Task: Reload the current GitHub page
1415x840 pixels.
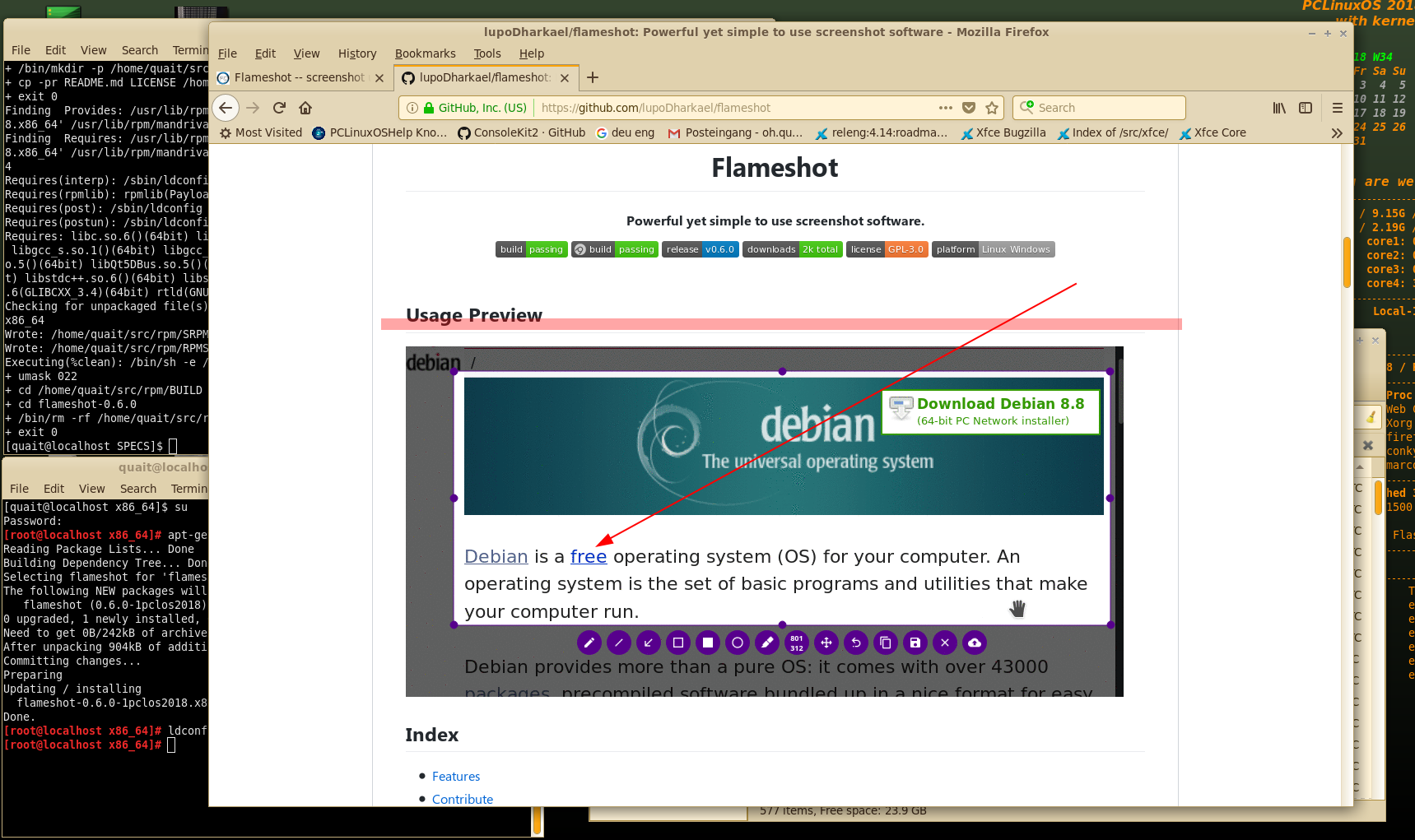Action: pyautogui.click(x=279, y=108)
